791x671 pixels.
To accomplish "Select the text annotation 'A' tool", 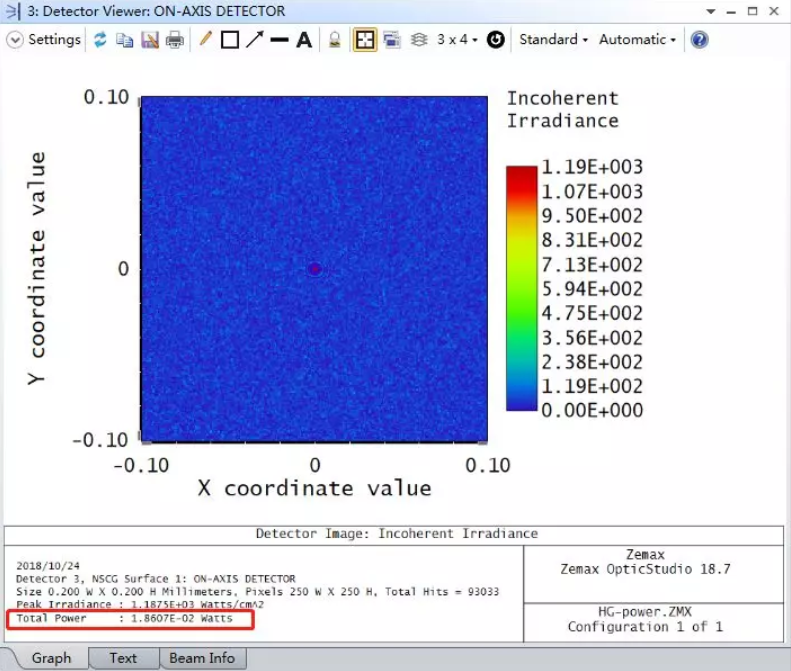I will (x=304, y=40).
